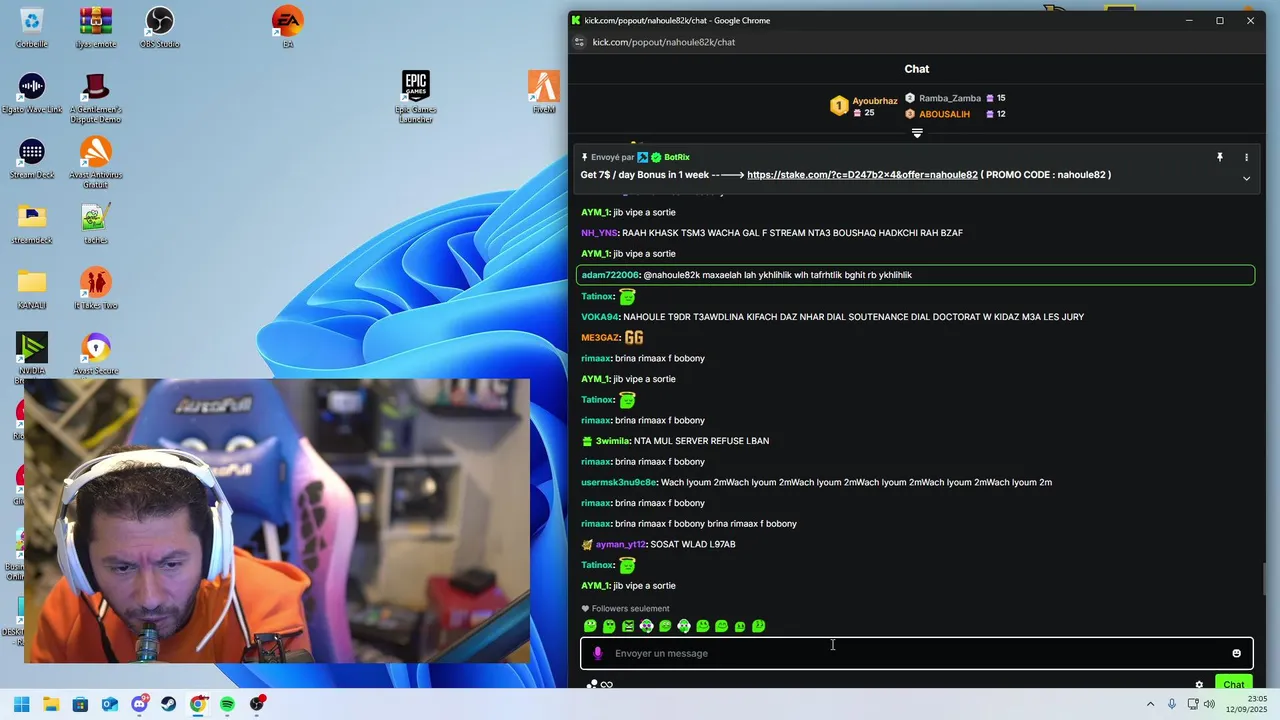The image size is (1280, 720).
Task: Open Epic Games Launcher desktop shortcut
Action: pyautogui.click(x=416, y=97)
